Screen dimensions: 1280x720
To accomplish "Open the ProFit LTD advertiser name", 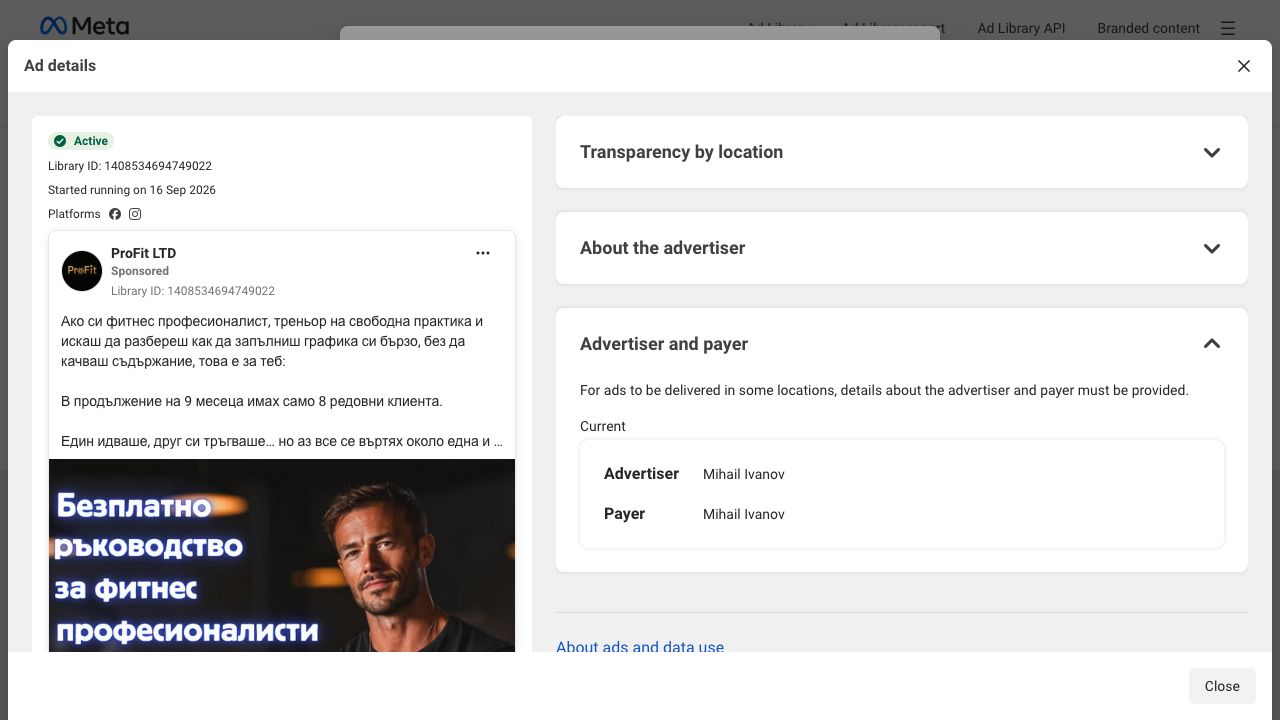I will 143,253.
